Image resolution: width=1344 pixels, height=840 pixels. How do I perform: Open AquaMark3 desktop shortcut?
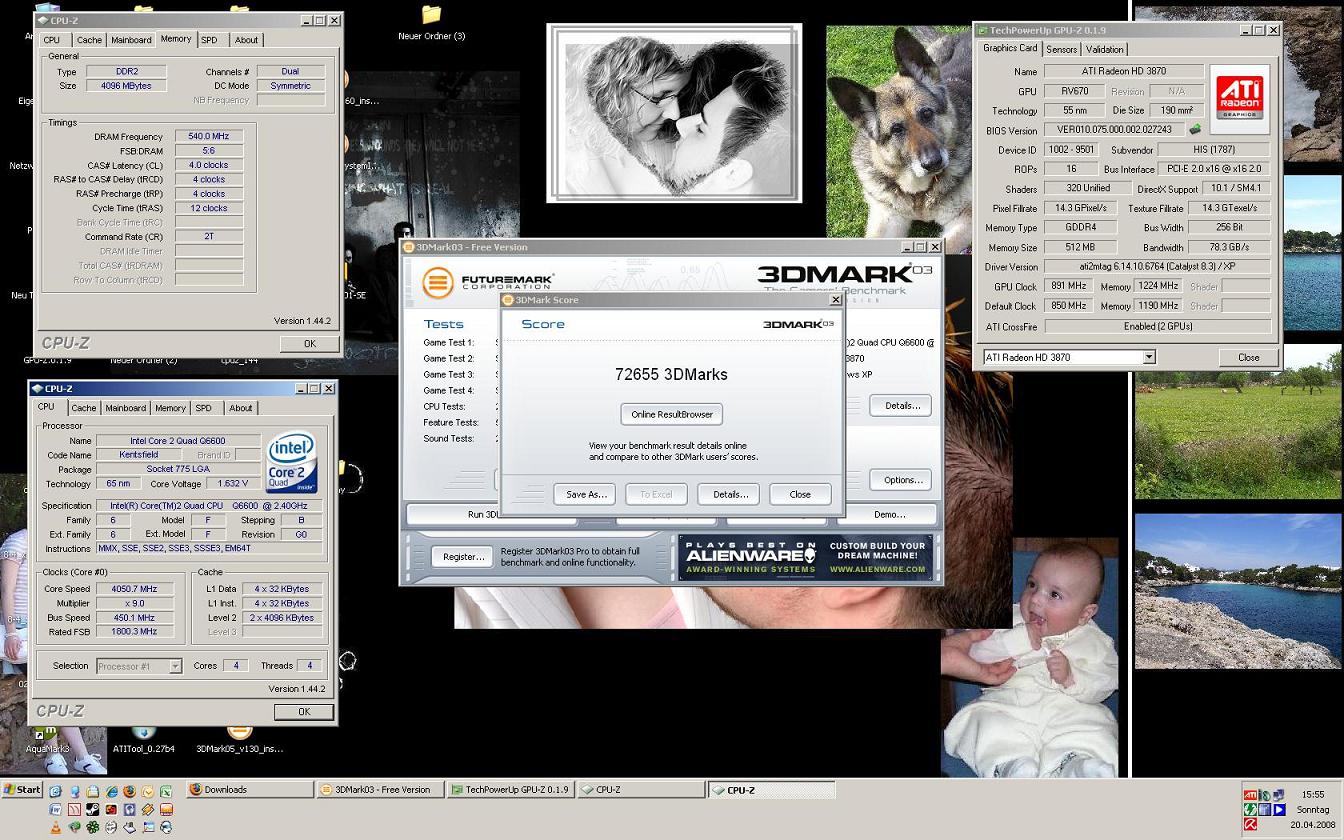(x=47, y=741)
